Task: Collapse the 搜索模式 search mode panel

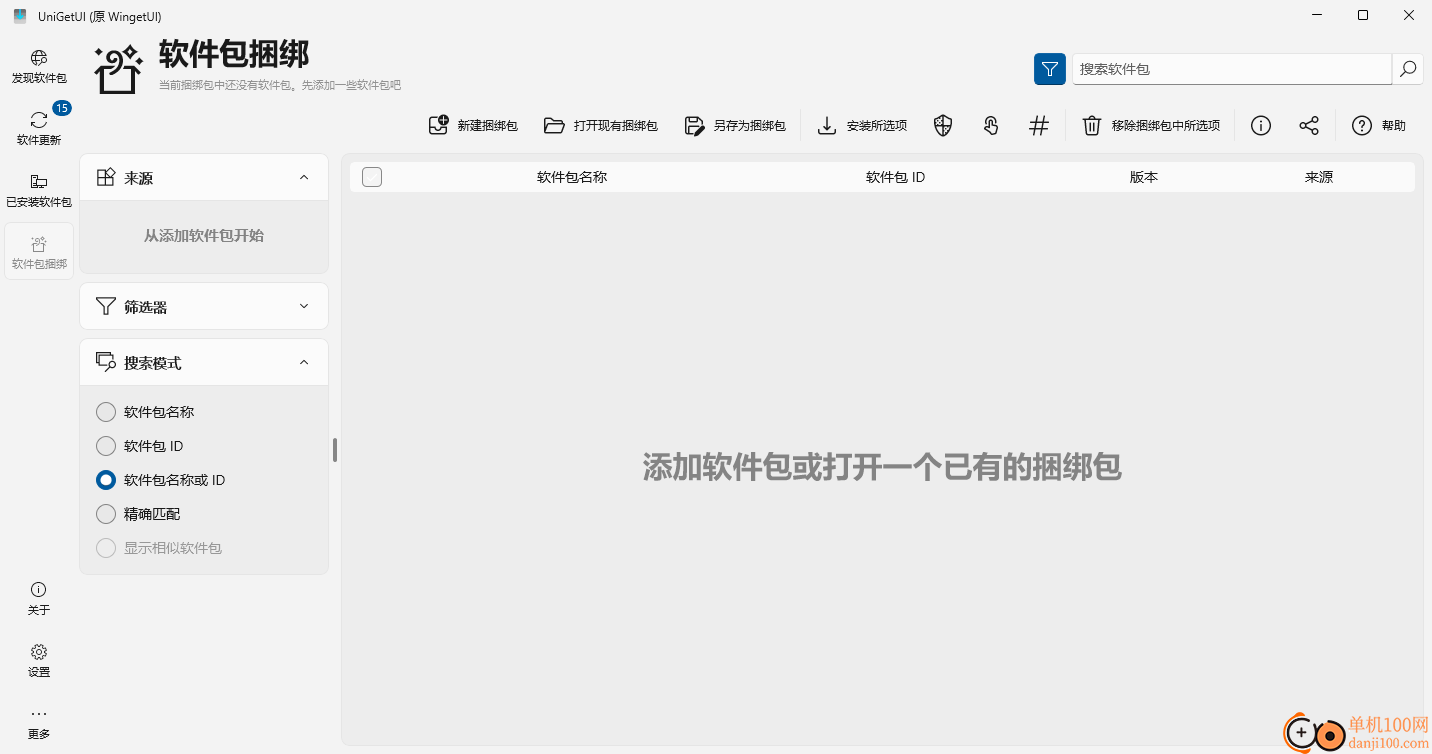Action: pos(304,362)
